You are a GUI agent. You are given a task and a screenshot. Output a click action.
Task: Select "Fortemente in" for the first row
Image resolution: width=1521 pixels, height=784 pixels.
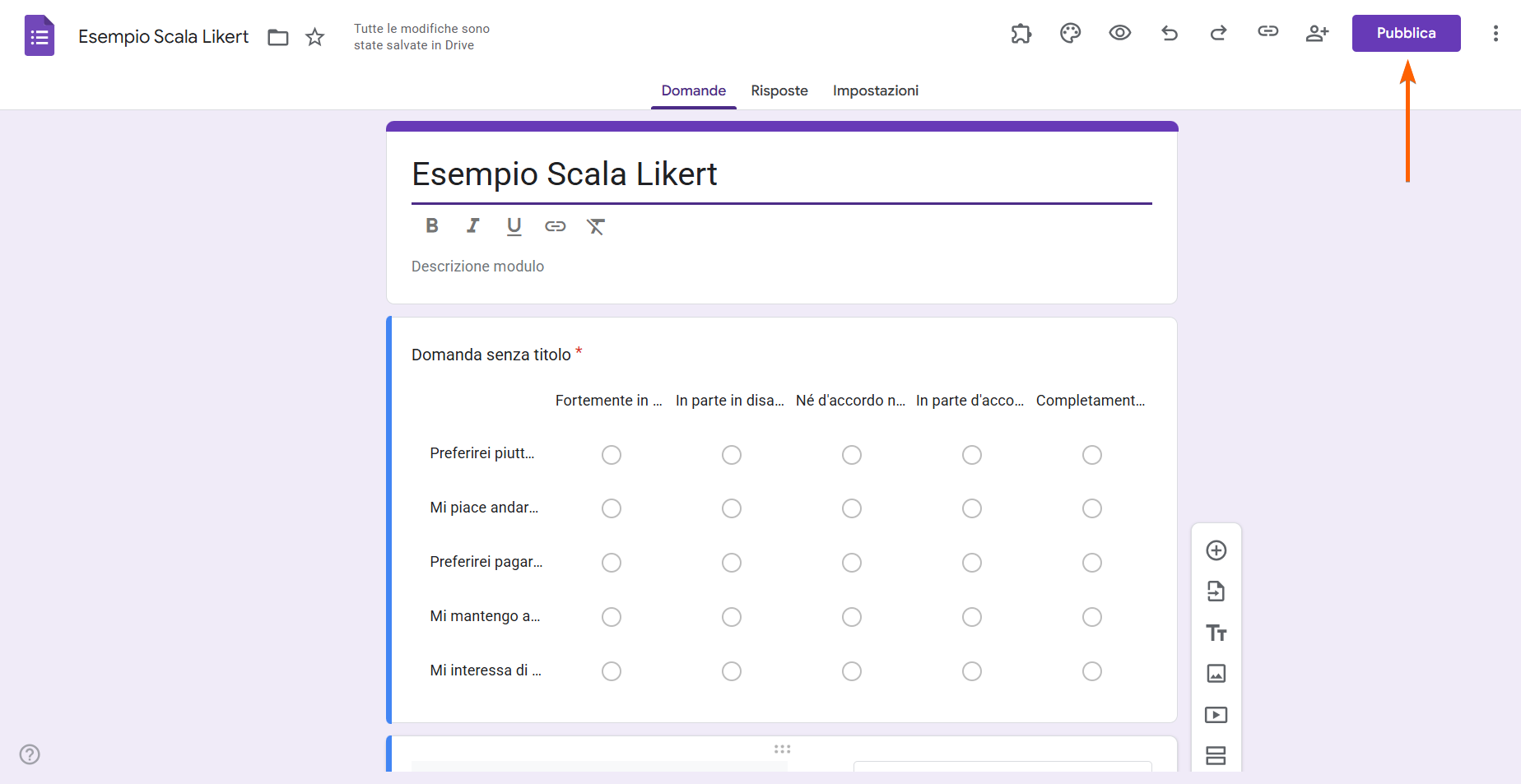(612, 454)
